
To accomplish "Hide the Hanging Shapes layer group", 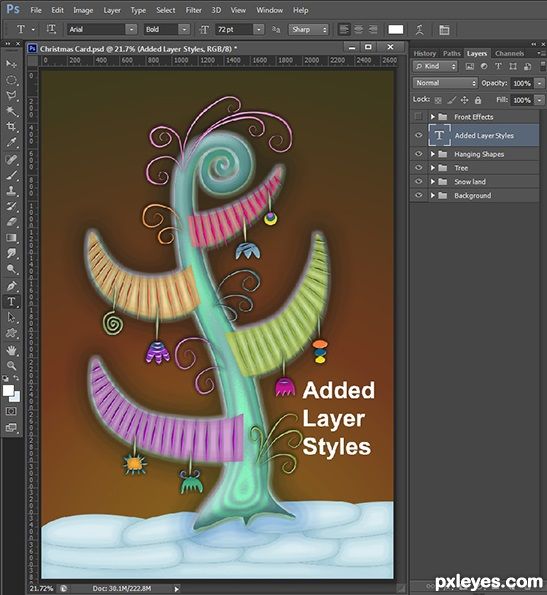I will [x=418, y=154].
